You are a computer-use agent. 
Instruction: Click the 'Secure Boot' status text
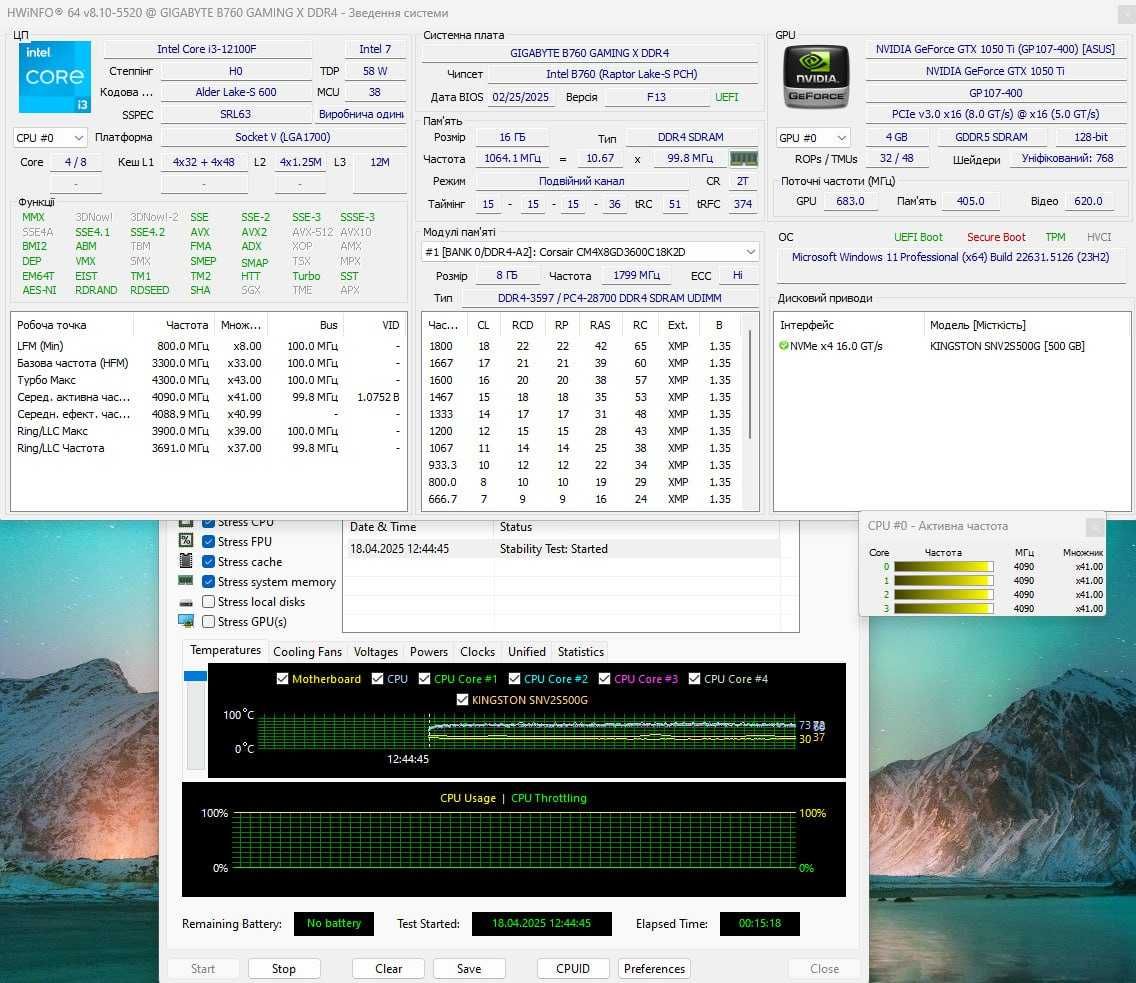(x=995, y=237)
